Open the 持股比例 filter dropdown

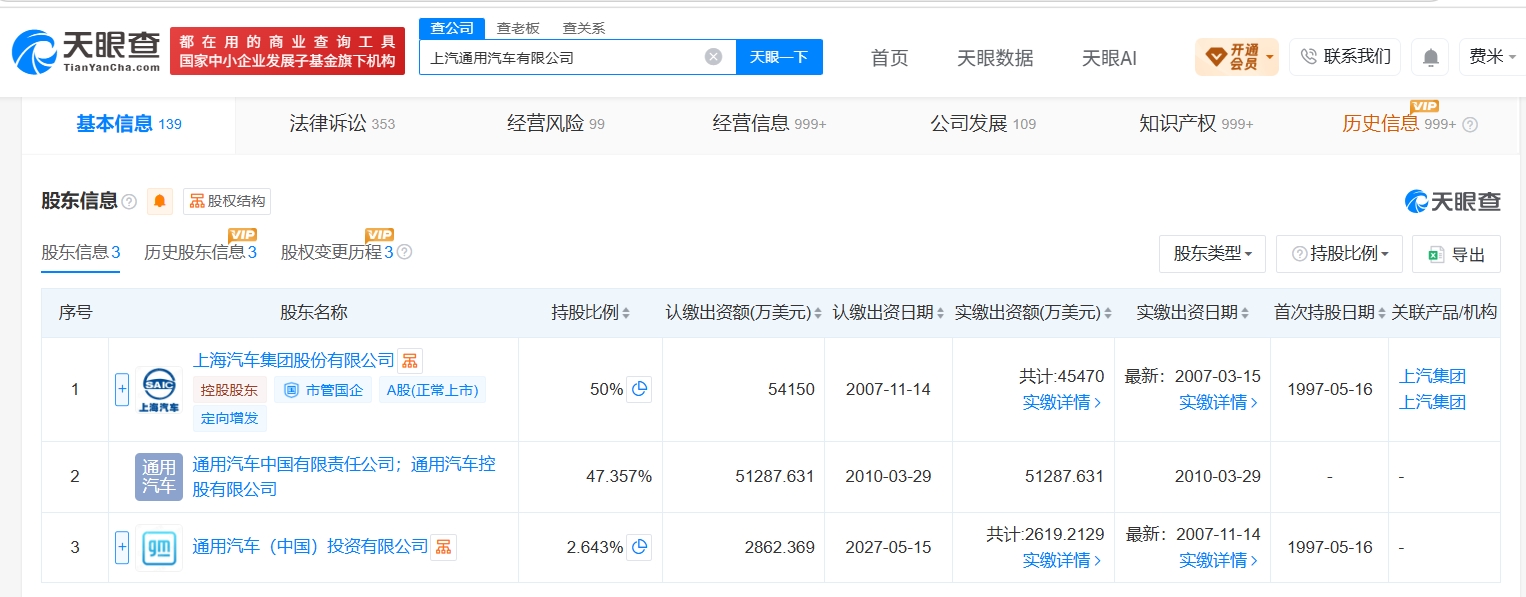(x=1340, y=254)
